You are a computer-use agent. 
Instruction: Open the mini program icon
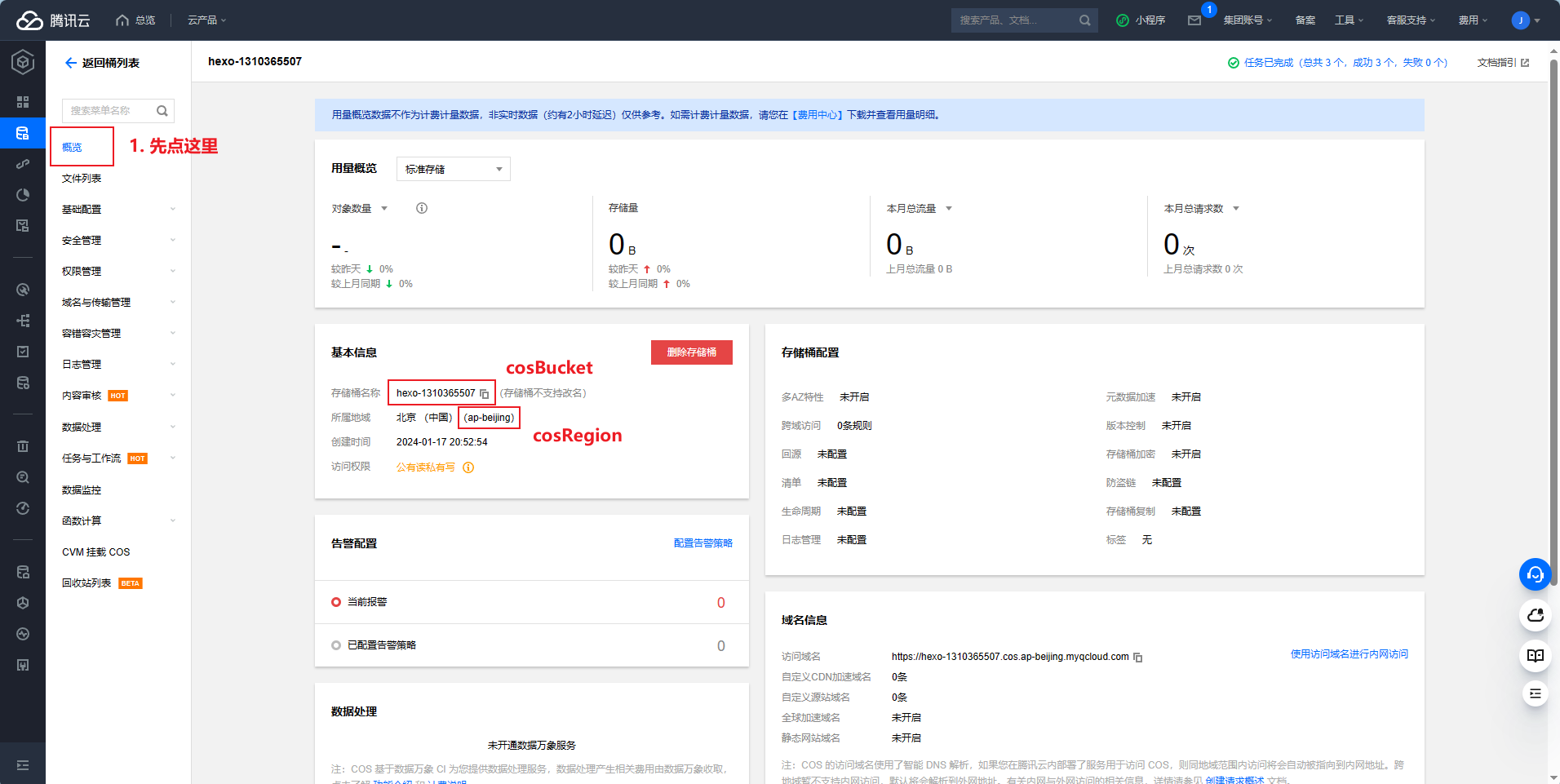click(1123, 20)
